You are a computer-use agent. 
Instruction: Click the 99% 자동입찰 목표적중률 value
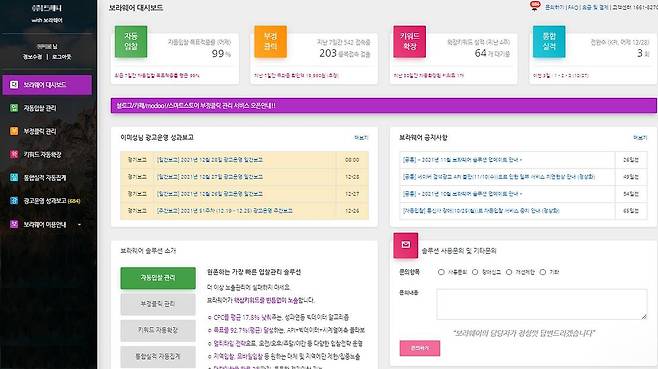click(x=221, y=53)
